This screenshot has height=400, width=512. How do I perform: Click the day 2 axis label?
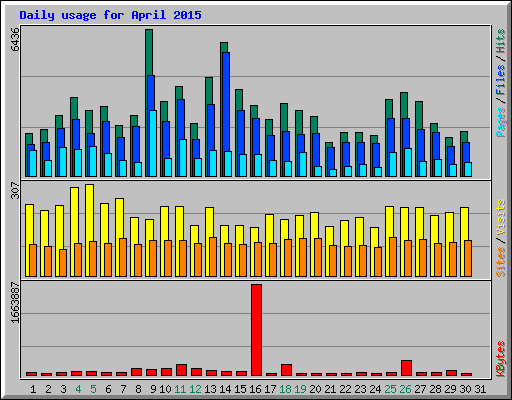coord(48,389)
